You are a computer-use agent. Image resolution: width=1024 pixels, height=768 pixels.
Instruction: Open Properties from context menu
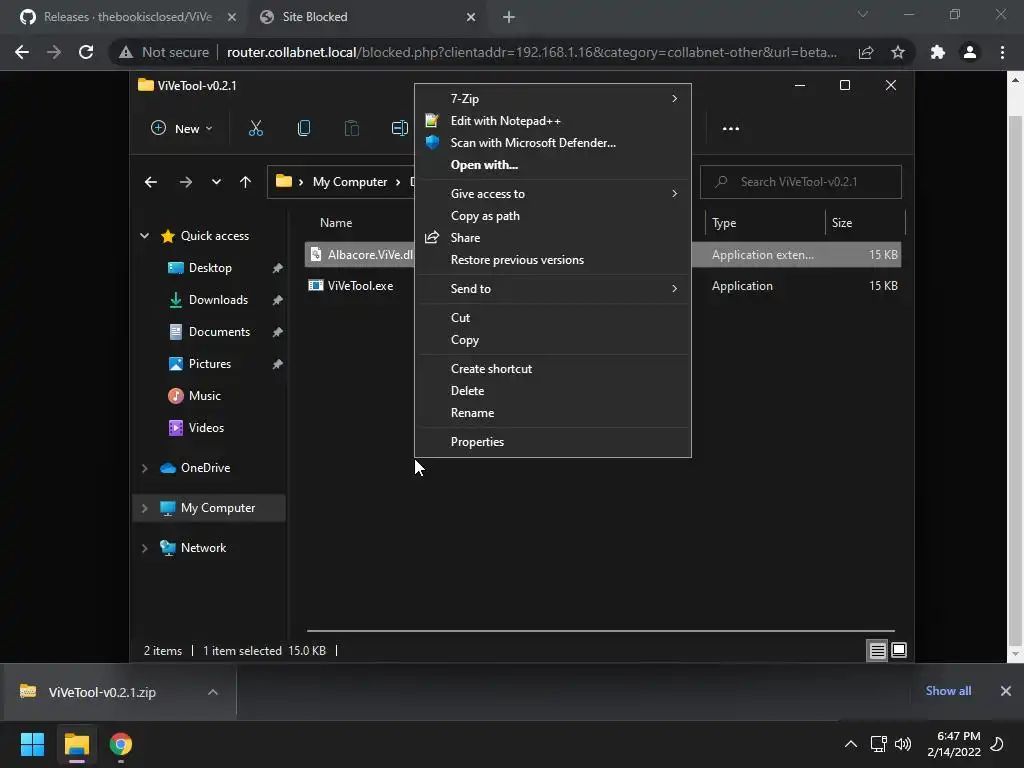click(552, 442)
